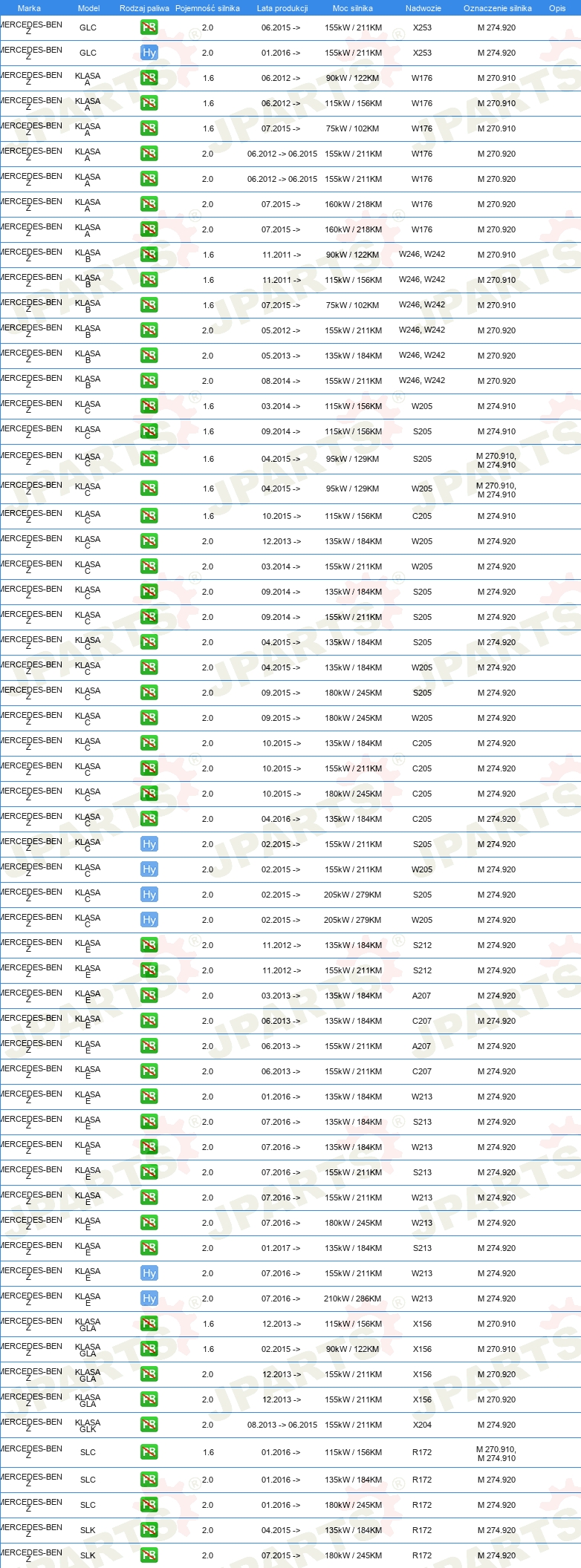
Task: Click hybrid icon for KLASA C 205kW W205
Action: pyautogui.click(x=149, y=920)
